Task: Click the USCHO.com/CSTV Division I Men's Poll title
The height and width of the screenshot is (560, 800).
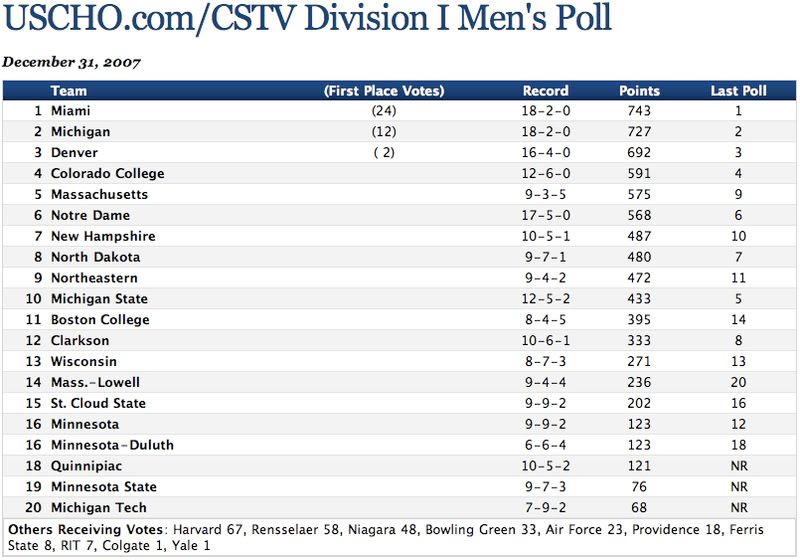Action: coord(307,20)
